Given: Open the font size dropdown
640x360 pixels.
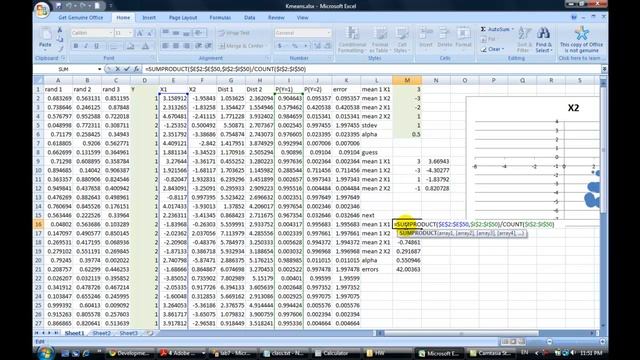Looking at the screenshot, I should [x=130, y=33].
